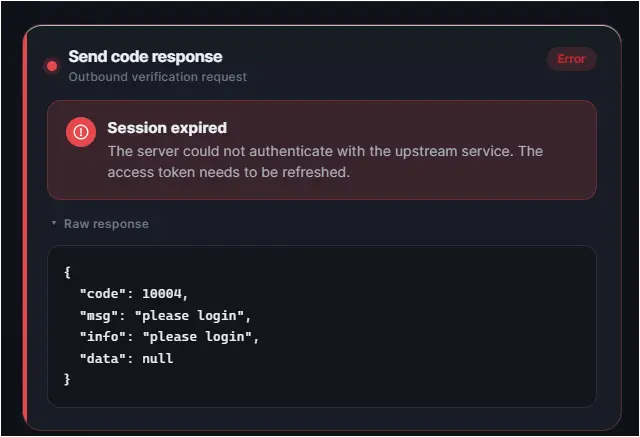The width and height of the screenshot is (640, 437).
Task: Click the Outbound verification request subtitle
Action: click(158, 77)
